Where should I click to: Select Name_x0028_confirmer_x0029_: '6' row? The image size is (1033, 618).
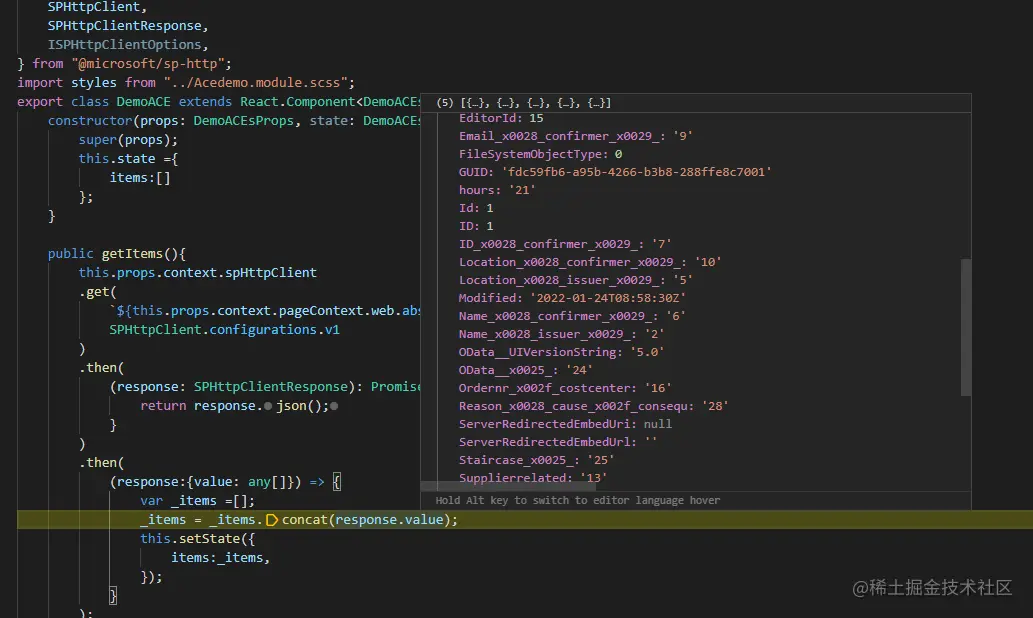(x=572, y=316)
